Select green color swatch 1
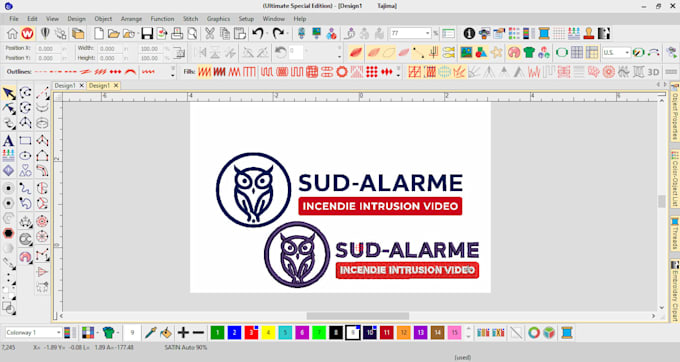This screenshot has width=680, height=362. (217, 333)
